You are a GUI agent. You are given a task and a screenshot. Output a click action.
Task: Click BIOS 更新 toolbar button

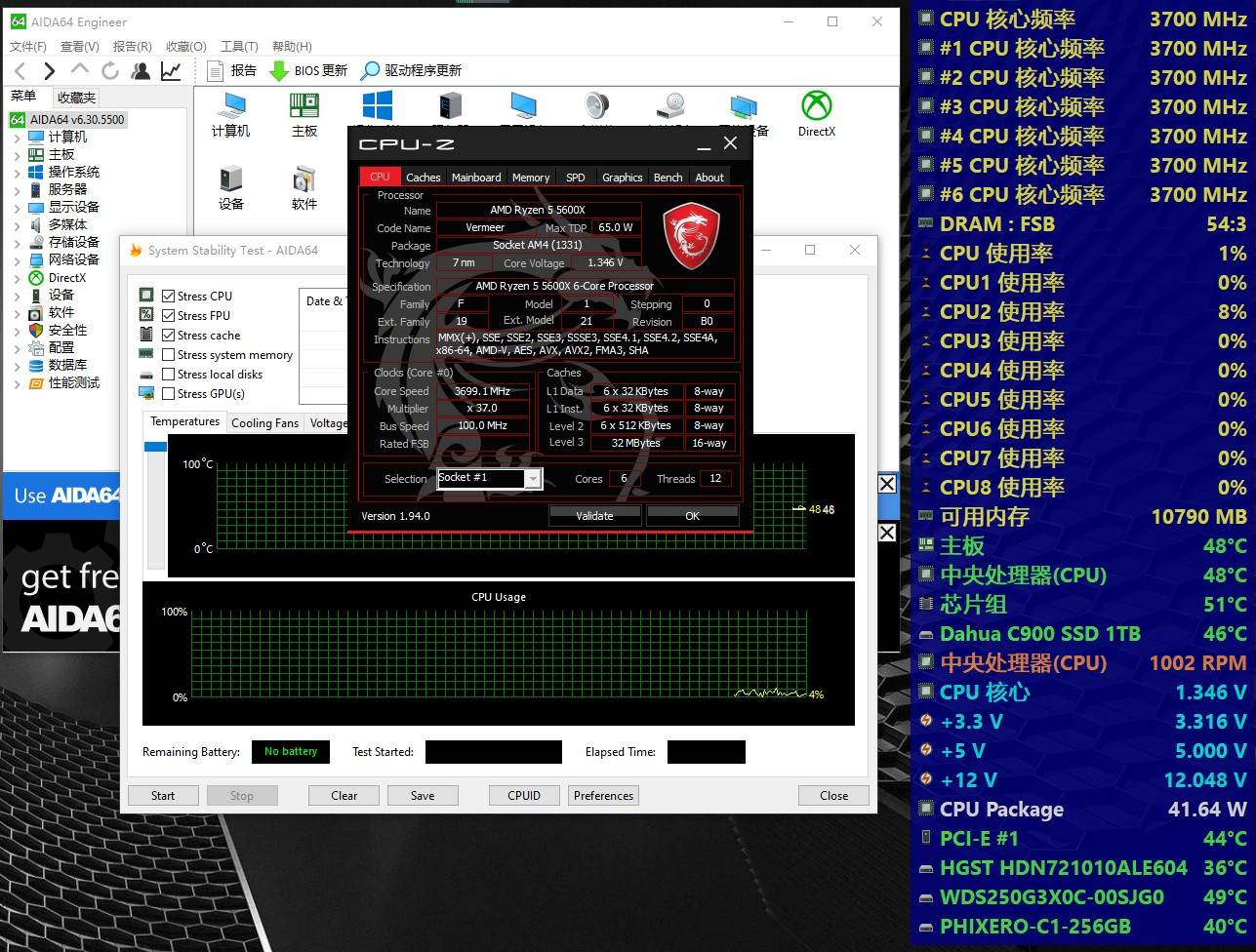click(x=308, y=70)
